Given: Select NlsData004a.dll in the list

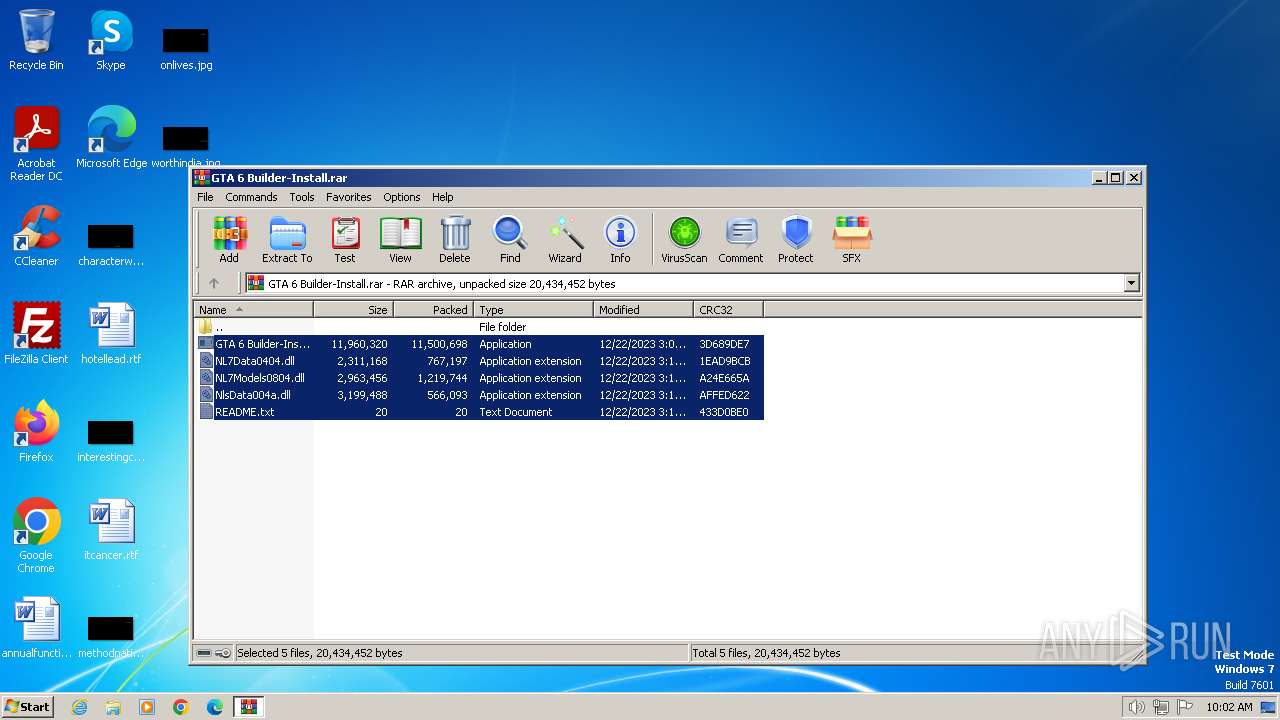Looking at the screenshot, I should point(479,395).
